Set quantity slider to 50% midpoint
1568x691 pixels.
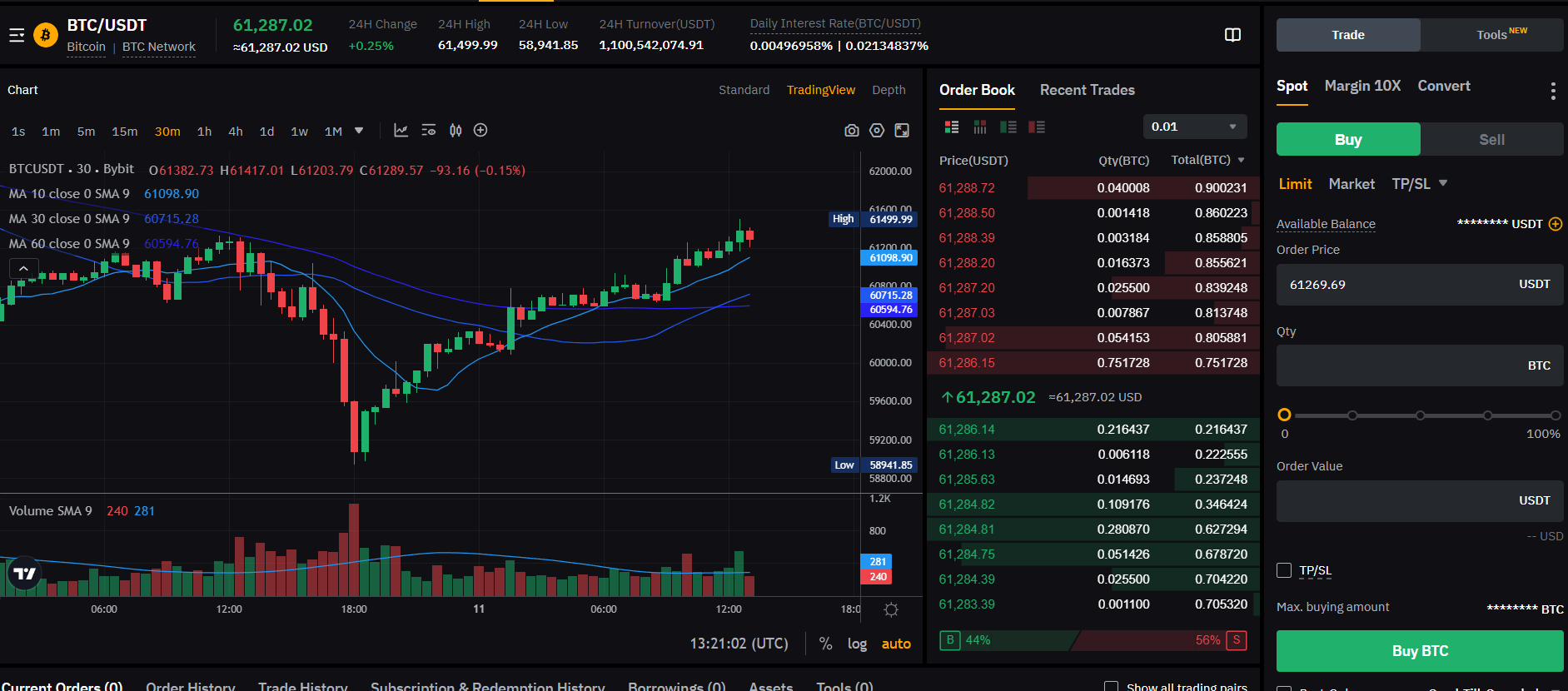[1420, 415]
